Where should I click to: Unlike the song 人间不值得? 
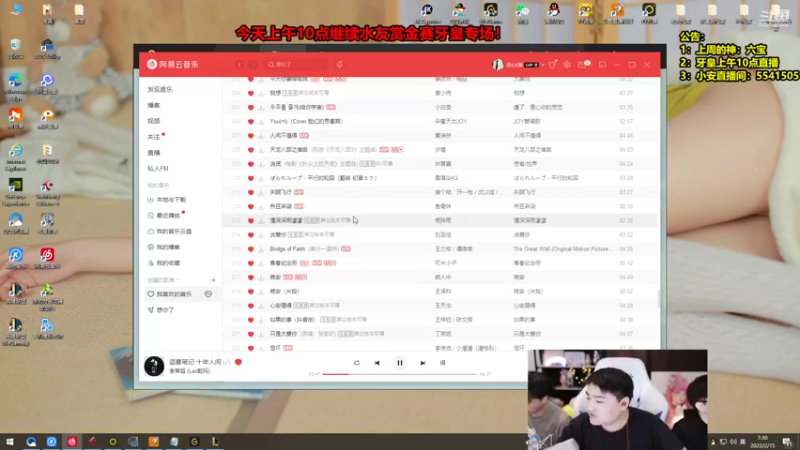tap(251, 136)
